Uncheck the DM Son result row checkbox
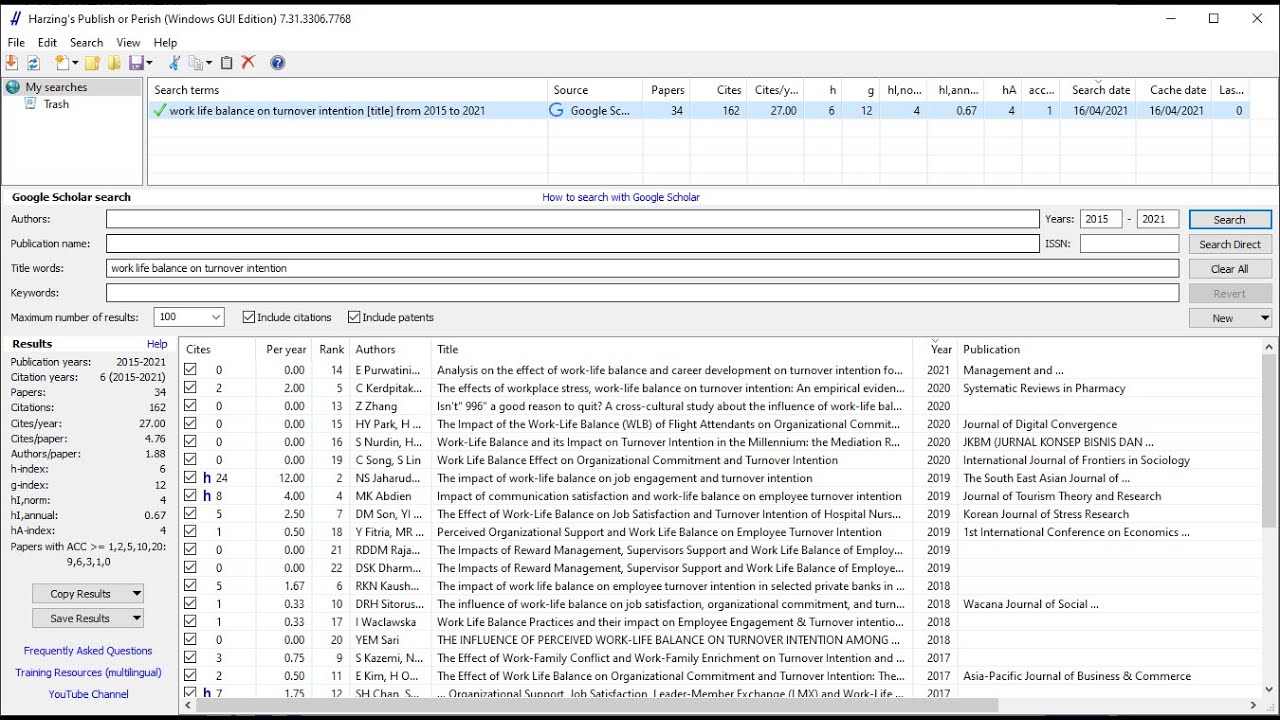 coord(190,514)
